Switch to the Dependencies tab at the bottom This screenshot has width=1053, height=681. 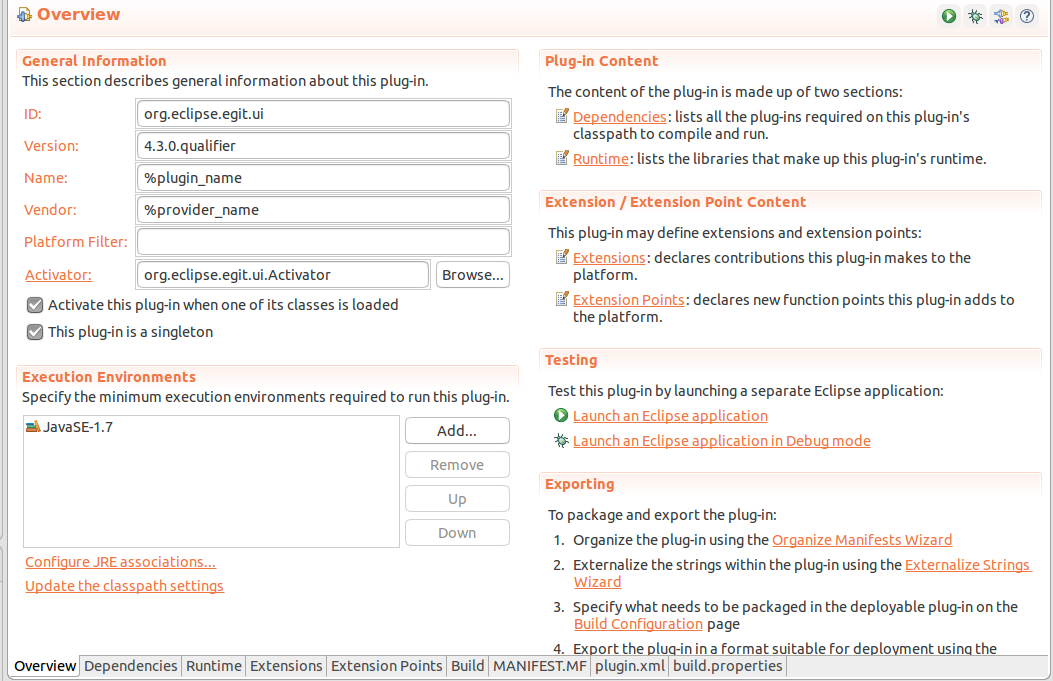131,666
